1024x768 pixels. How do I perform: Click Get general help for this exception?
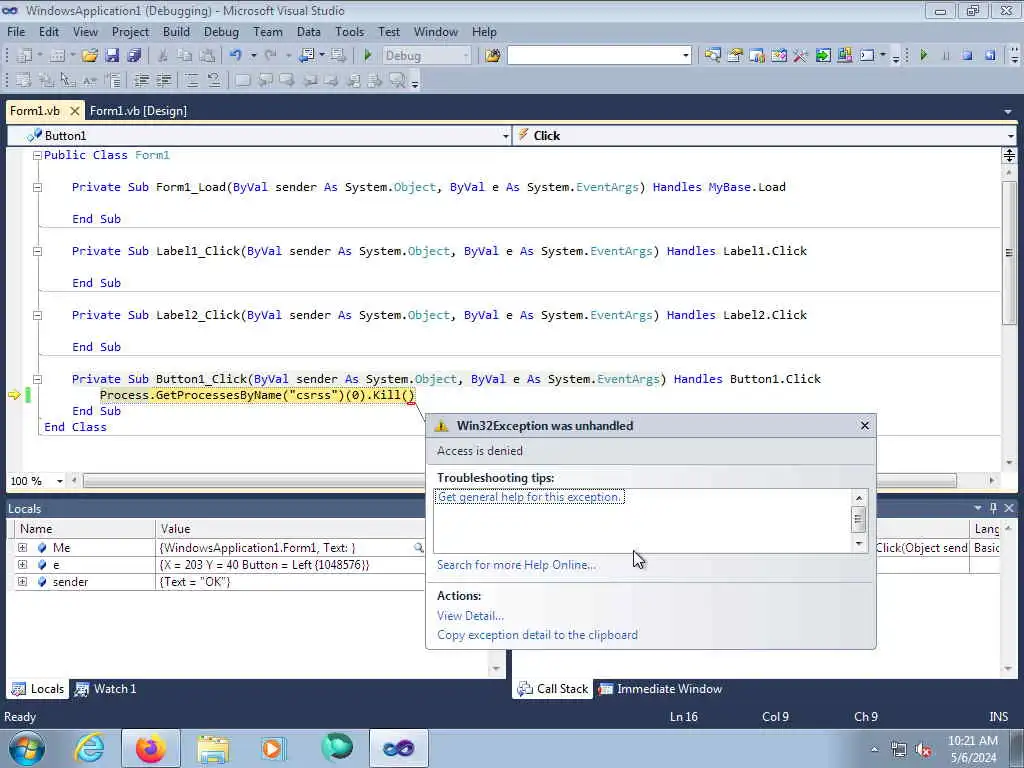click(x=529, y=497)
